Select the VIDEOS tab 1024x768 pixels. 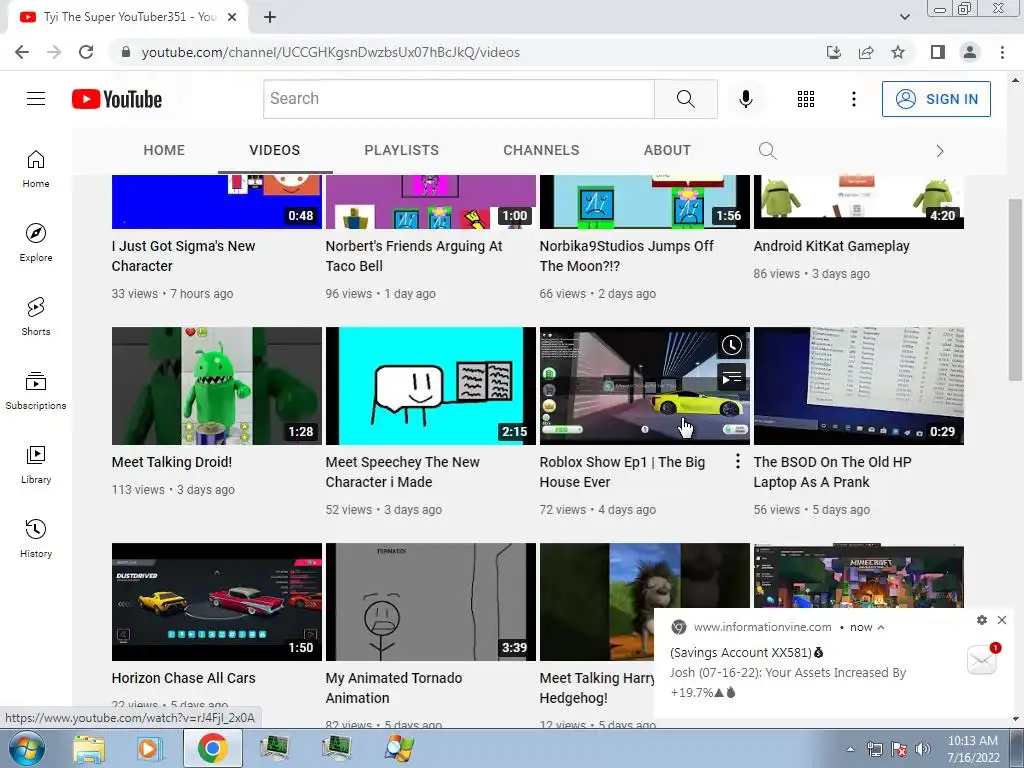tap(274, 150)
